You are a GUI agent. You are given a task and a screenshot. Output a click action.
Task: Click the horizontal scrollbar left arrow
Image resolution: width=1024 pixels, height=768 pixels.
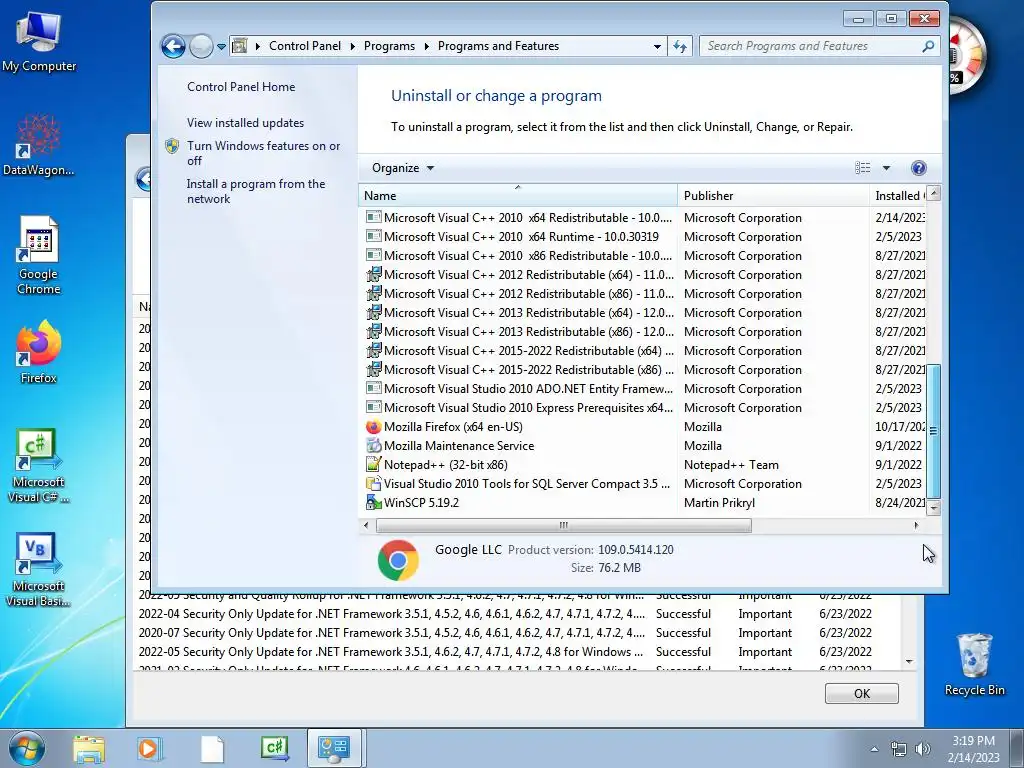[366, 525]
